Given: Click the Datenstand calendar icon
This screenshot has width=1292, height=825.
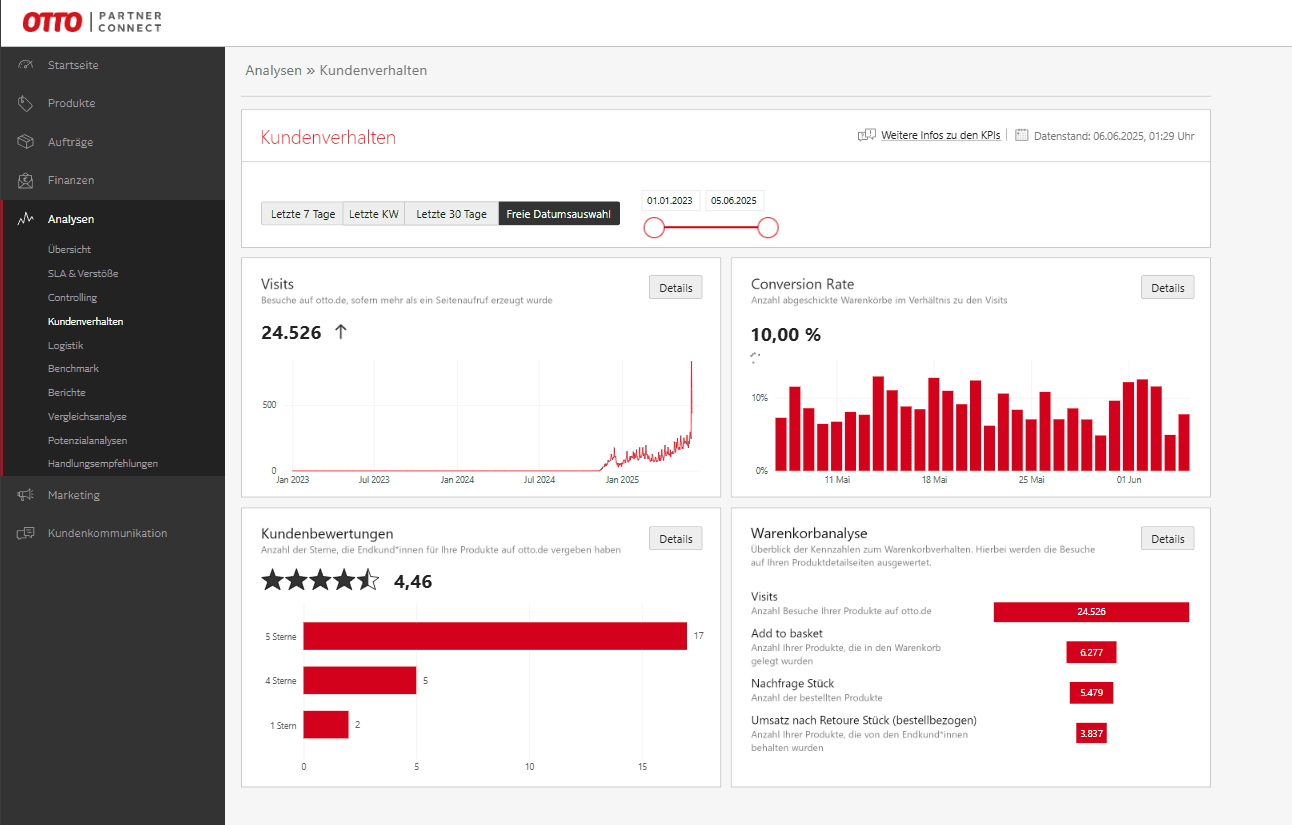Looking at the screenshot, I should (1021, 135).
